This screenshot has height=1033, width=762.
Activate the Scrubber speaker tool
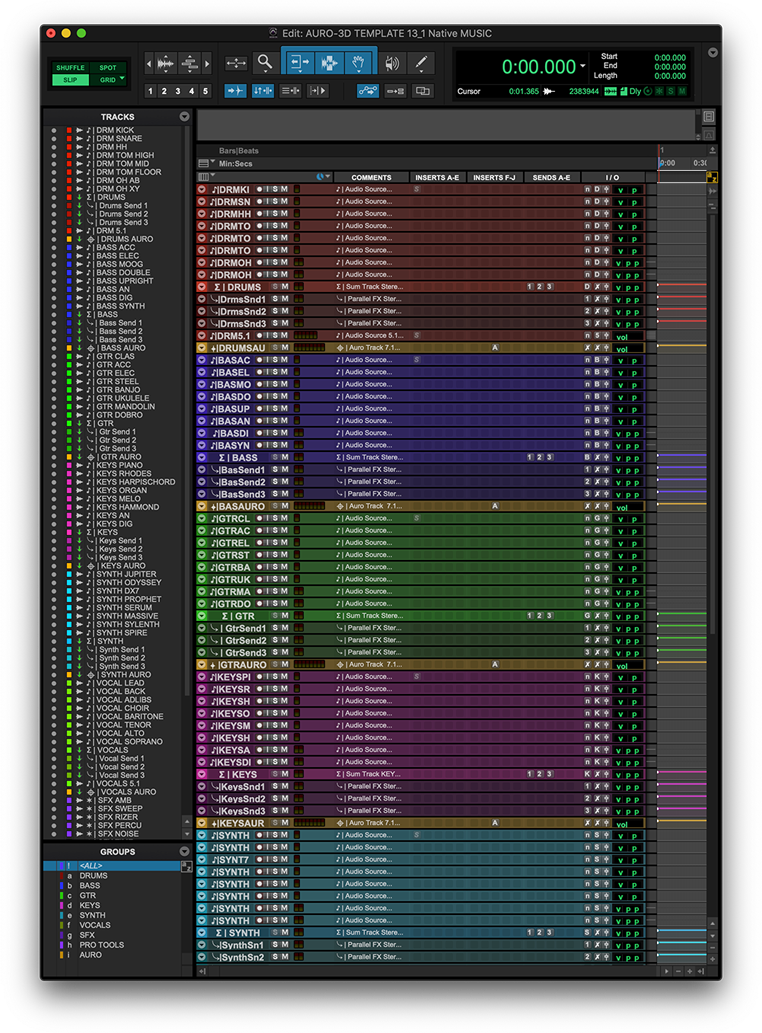[x=392, y=63]
